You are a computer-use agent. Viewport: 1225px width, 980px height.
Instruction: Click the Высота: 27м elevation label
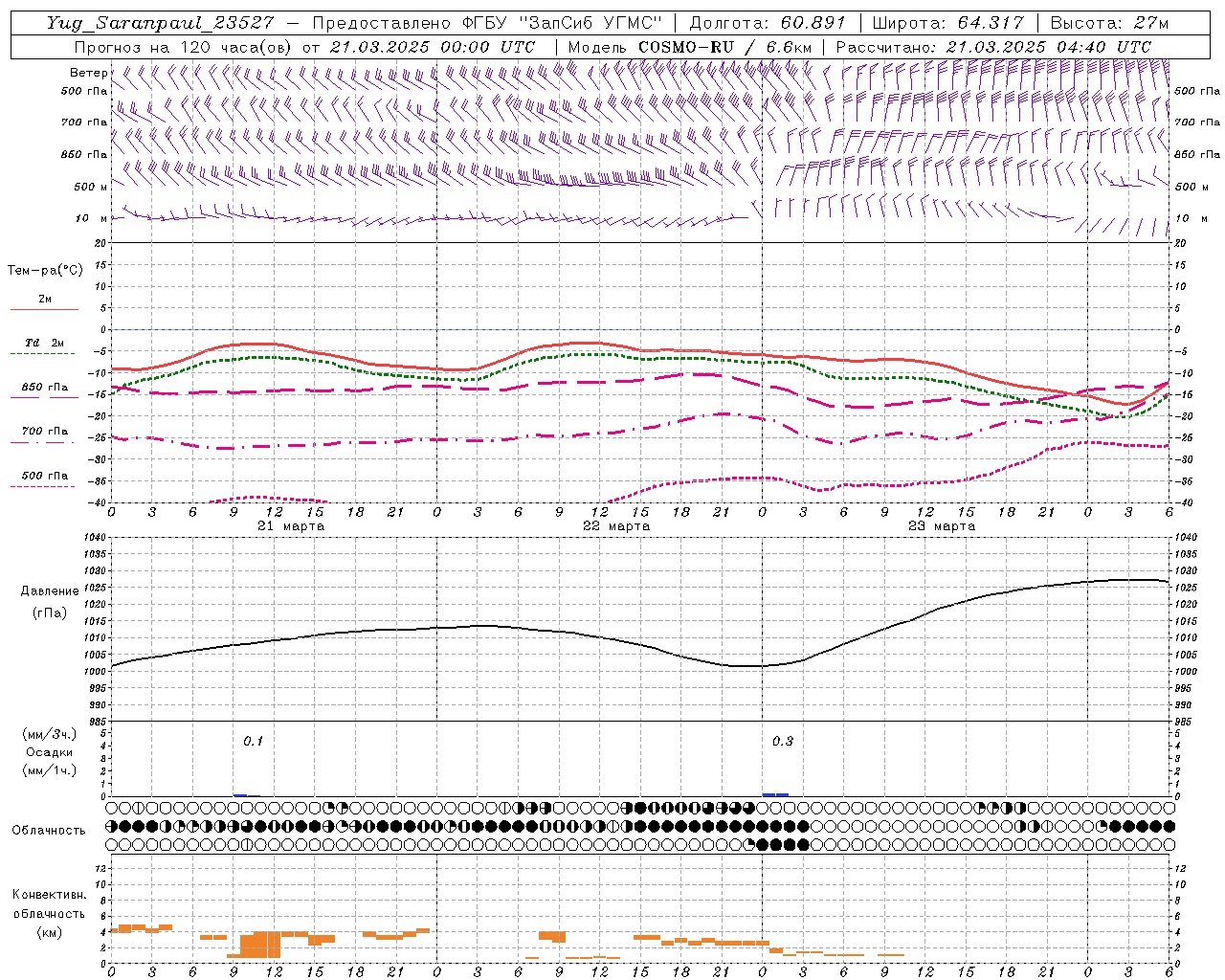pyautogui.click(x=1109, y=23)
